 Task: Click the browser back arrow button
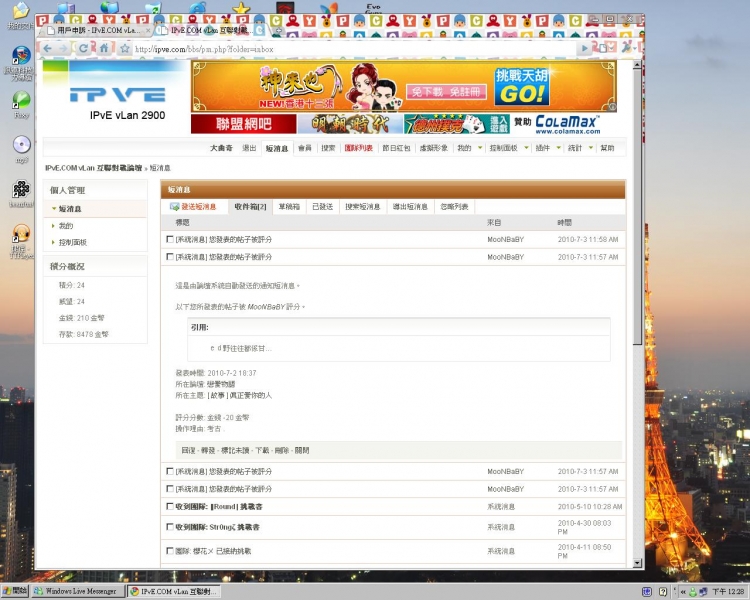click(48, 48)
